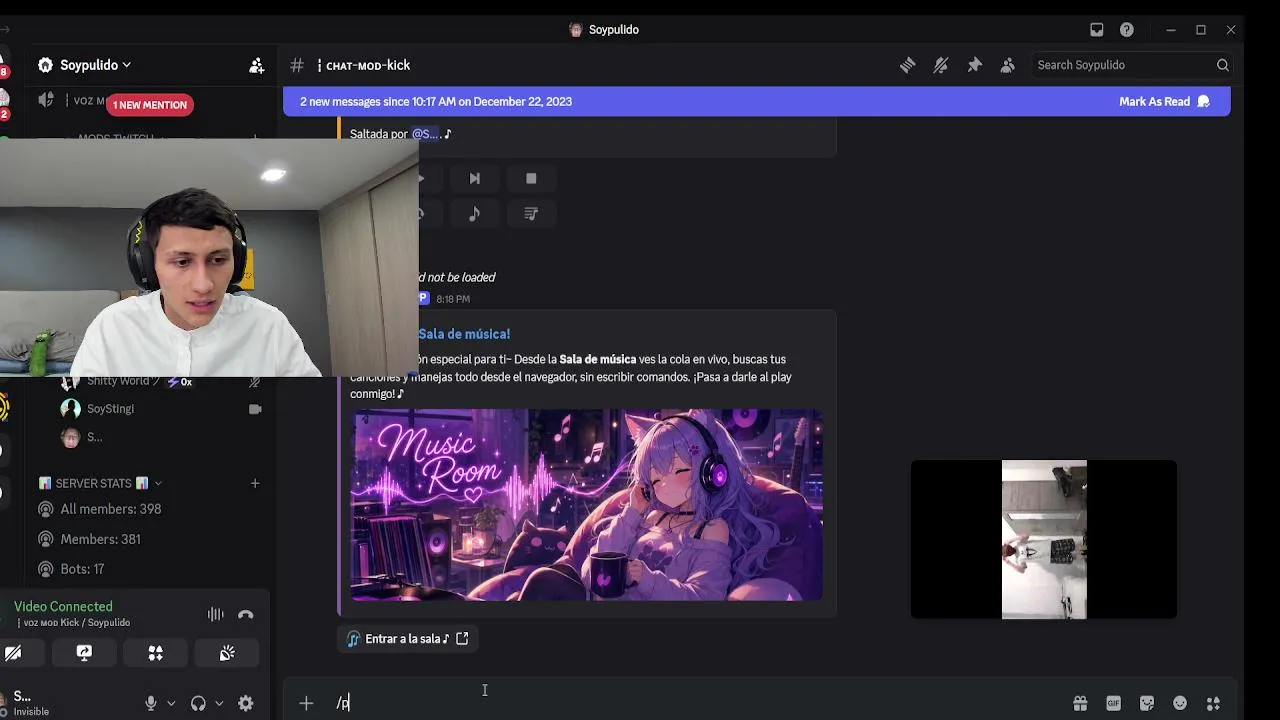The height and width of the screenshot is (720, 1280).
Task: Mark new messages as read
Action: tap(1164, 101)
